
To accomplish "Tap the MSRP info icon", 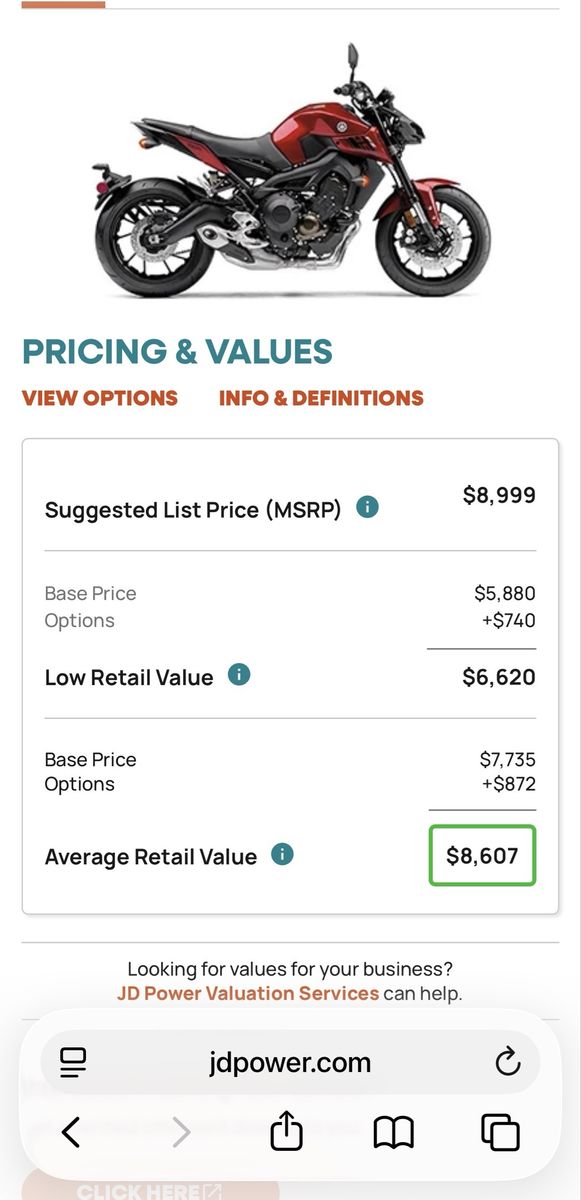I will coord(367,508).
